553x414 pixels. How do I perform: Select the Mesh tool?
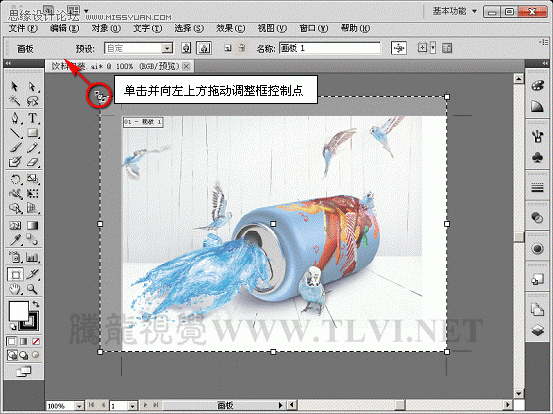click(x=14, y=225)
